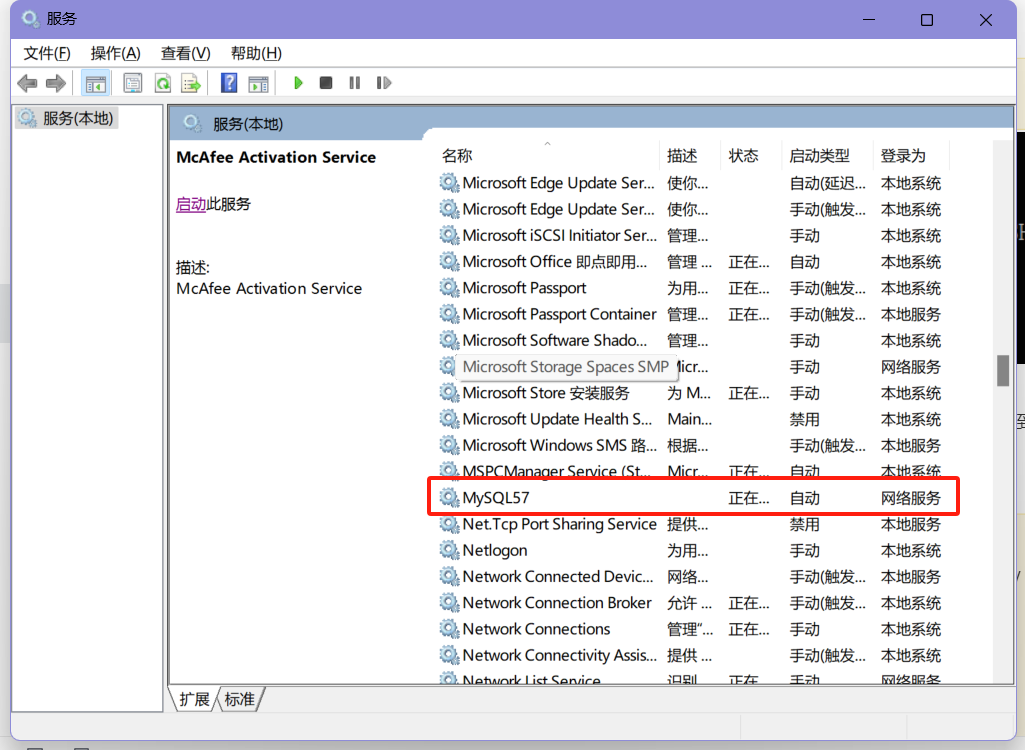Screen dimensions: 1025x750
Task: Click the Properties toolbar icon
Action: 132,83
